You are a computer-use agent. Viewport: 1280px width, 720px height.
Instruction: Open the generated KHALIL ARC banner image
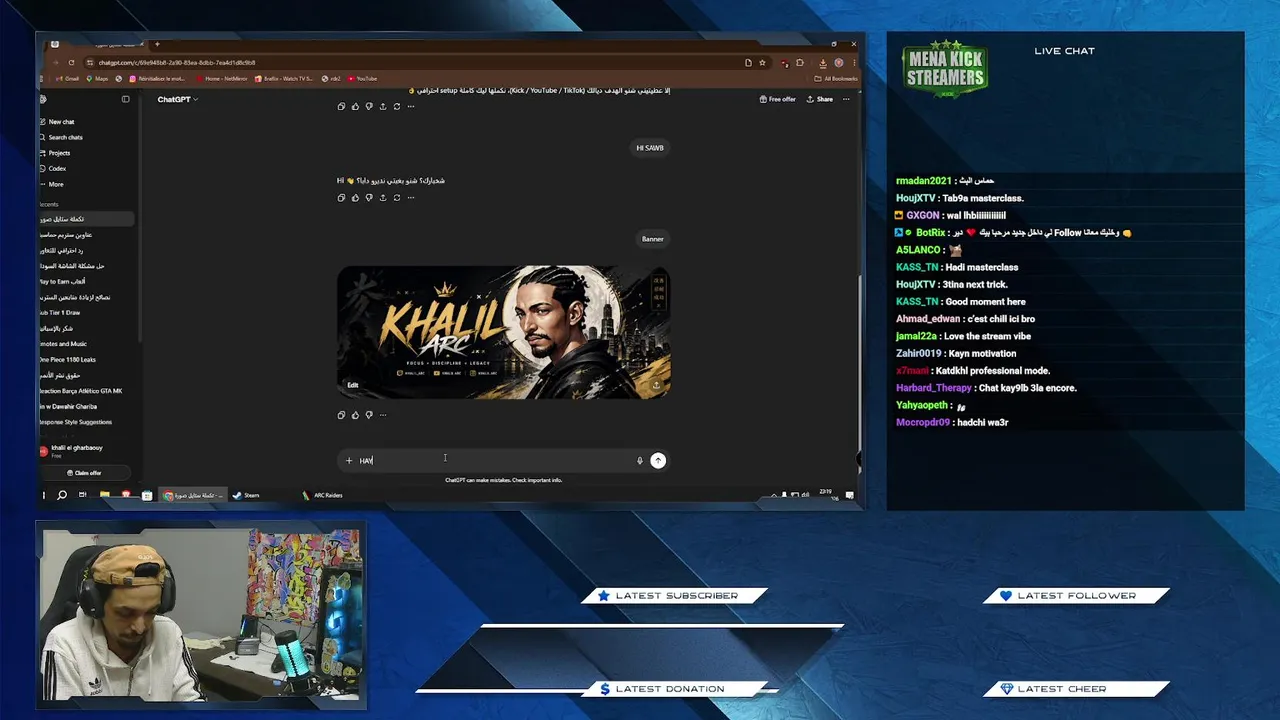(503, 332)
